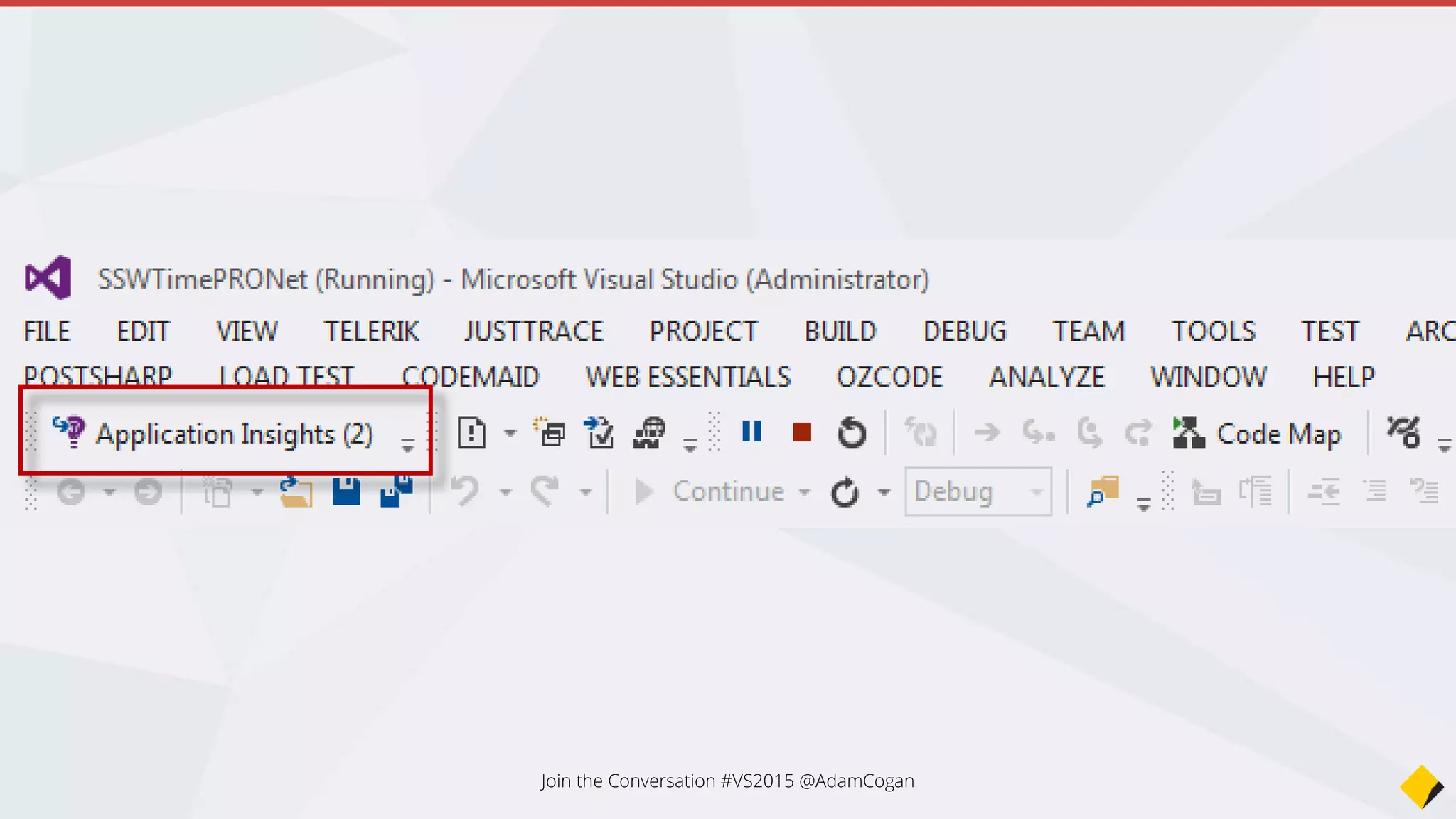This screenshot has width=1456, height=819.
Task: Open the DEBUG menu
Action: coord(965,331)
